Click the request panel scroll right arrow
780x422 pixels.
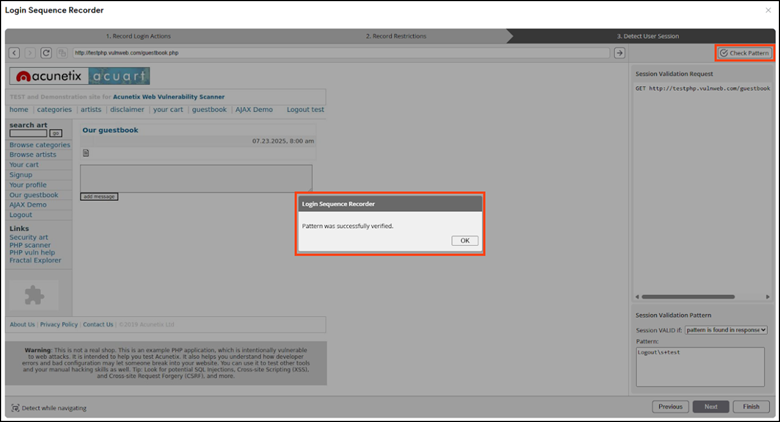pyautogui.click(x=768, y=297)
